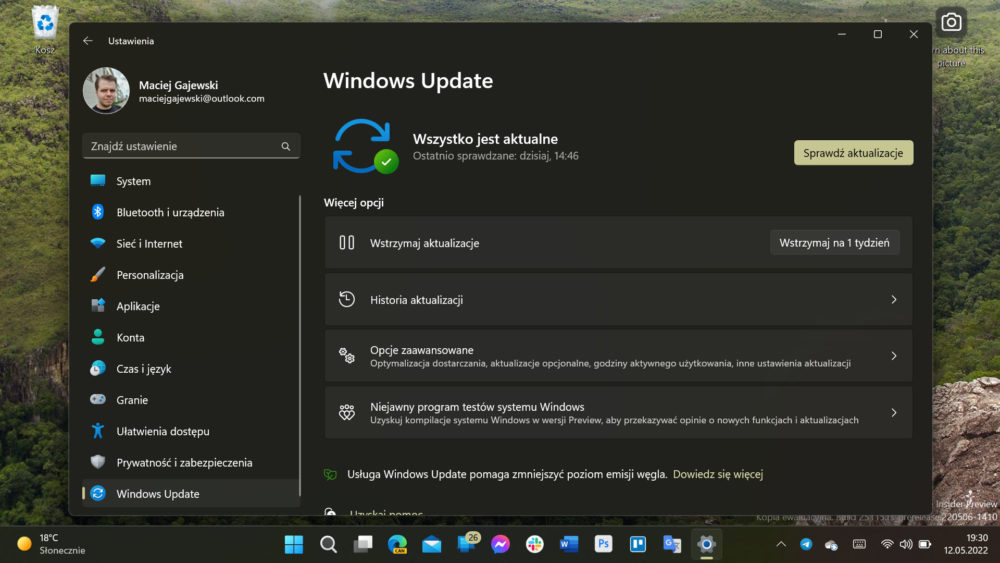Focus the 'Znajdź ustawienie' search box
This screenshot has width=1000, height=563.
coord(191,146)
